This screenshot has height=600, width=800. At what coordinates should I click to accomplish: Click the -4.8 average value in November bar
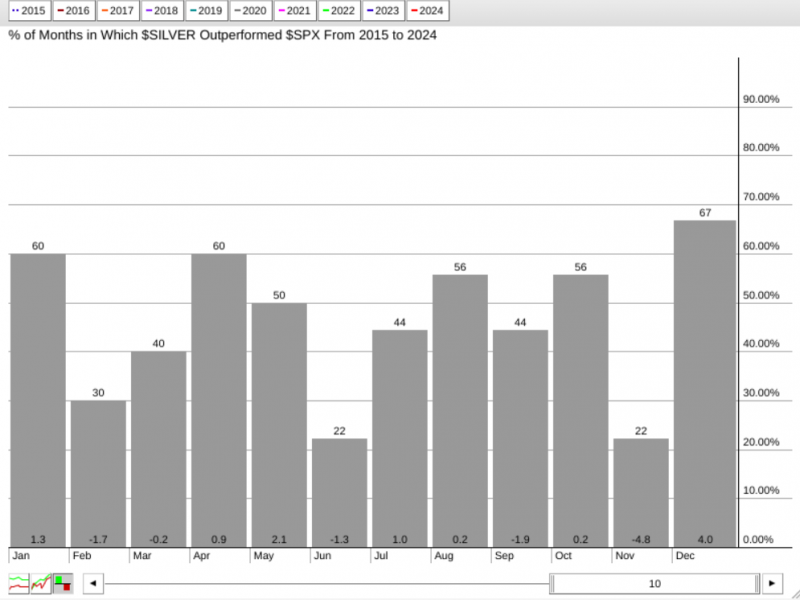click(641, 539)
